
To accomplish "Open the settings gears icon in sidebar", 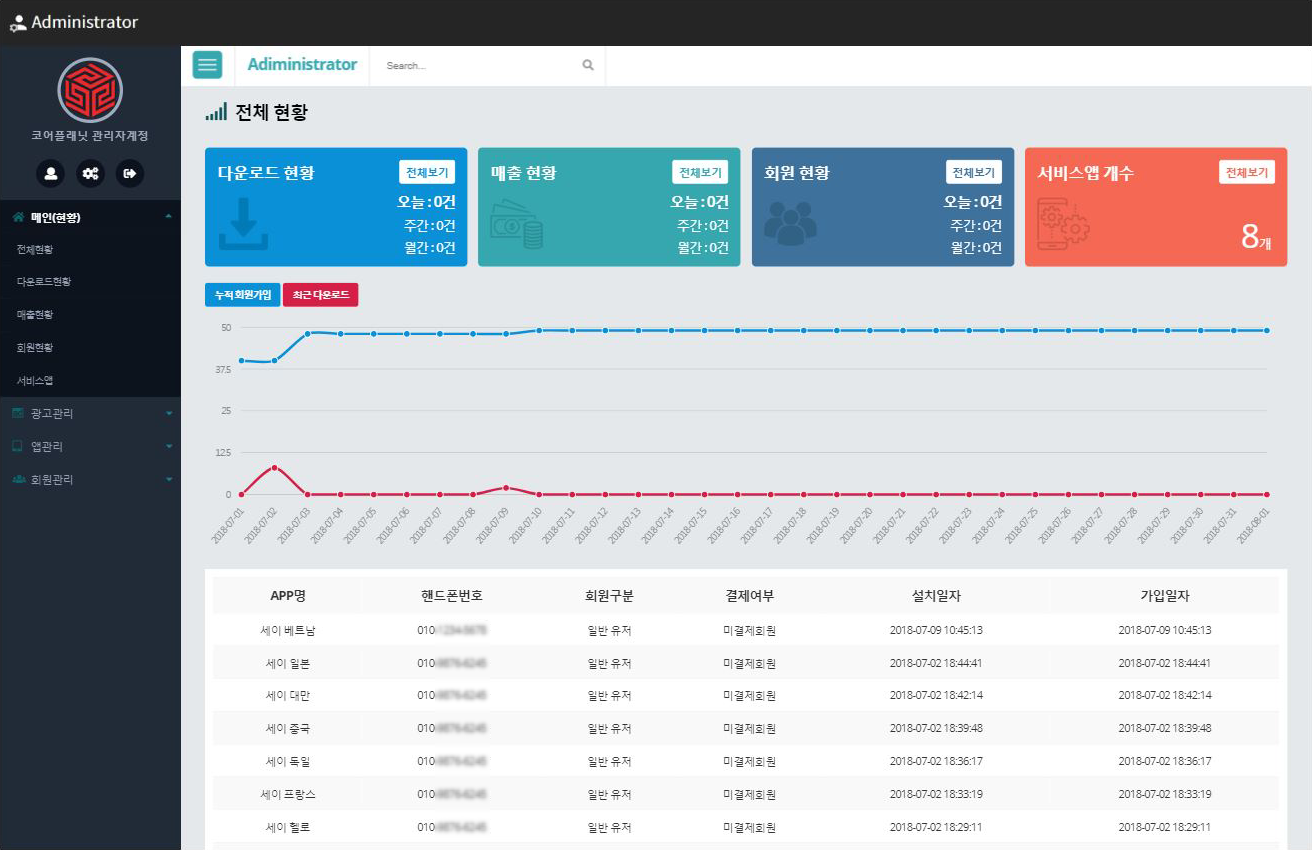I will click(90, 173).
